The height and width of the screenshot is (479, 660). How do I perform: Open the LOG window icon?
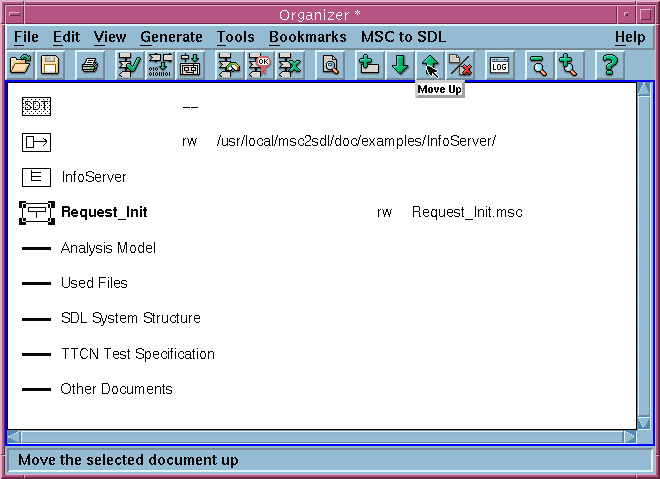pyautogui.click(x=499, y=65)
